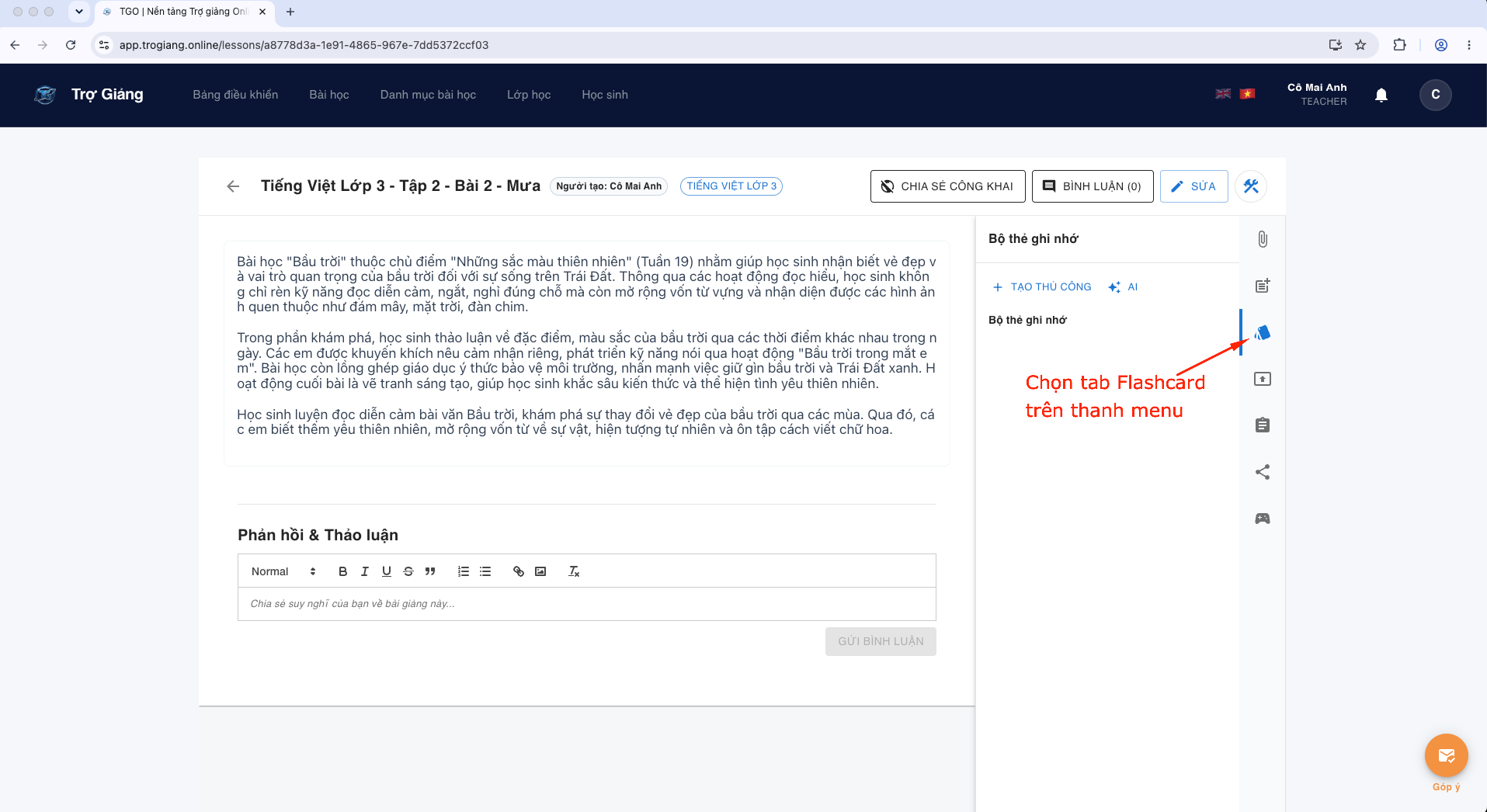Click the Người tạo: Cô Mai Anh chip
Screen dimensions: 1487x812
click(x=609, y=186)
